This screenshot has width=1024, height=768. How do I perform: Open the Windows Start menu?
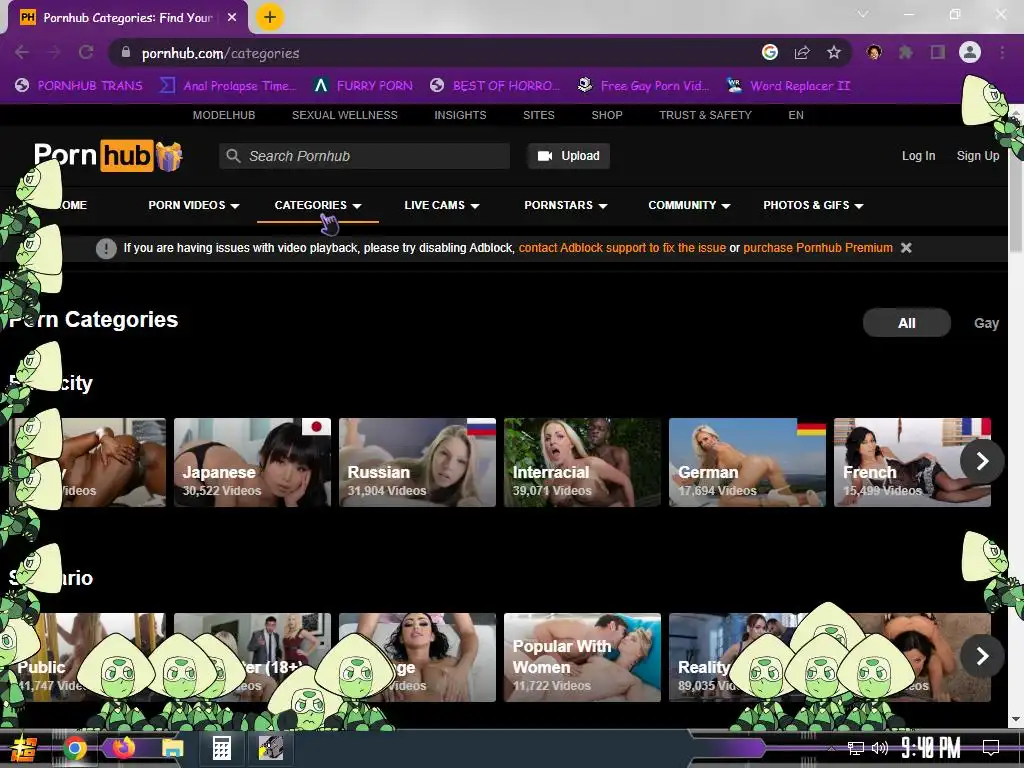coord(24,748)
